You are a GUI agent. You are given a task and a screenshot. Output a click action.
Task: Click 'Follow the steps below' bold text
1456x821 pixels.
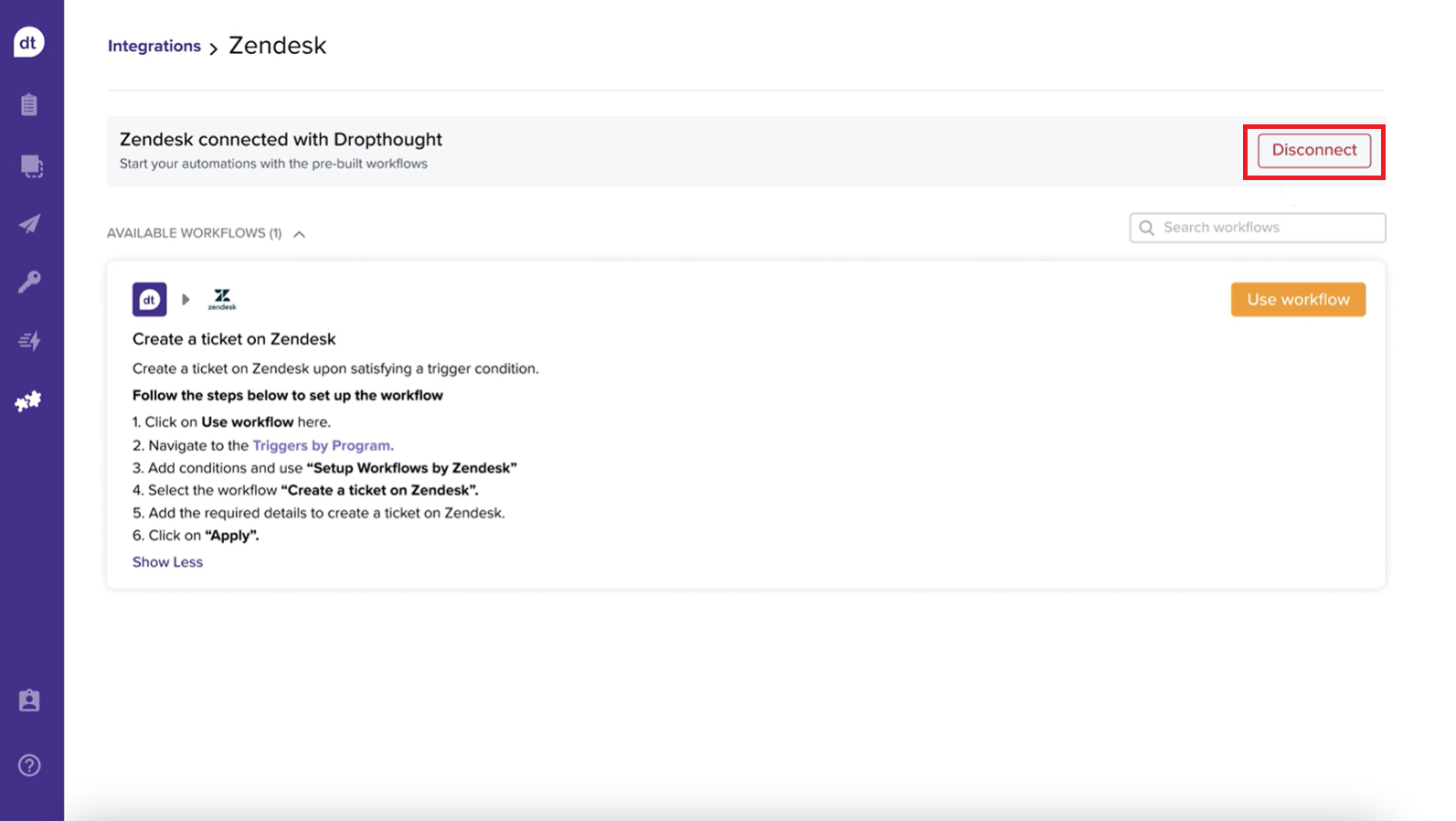(288, 396)
